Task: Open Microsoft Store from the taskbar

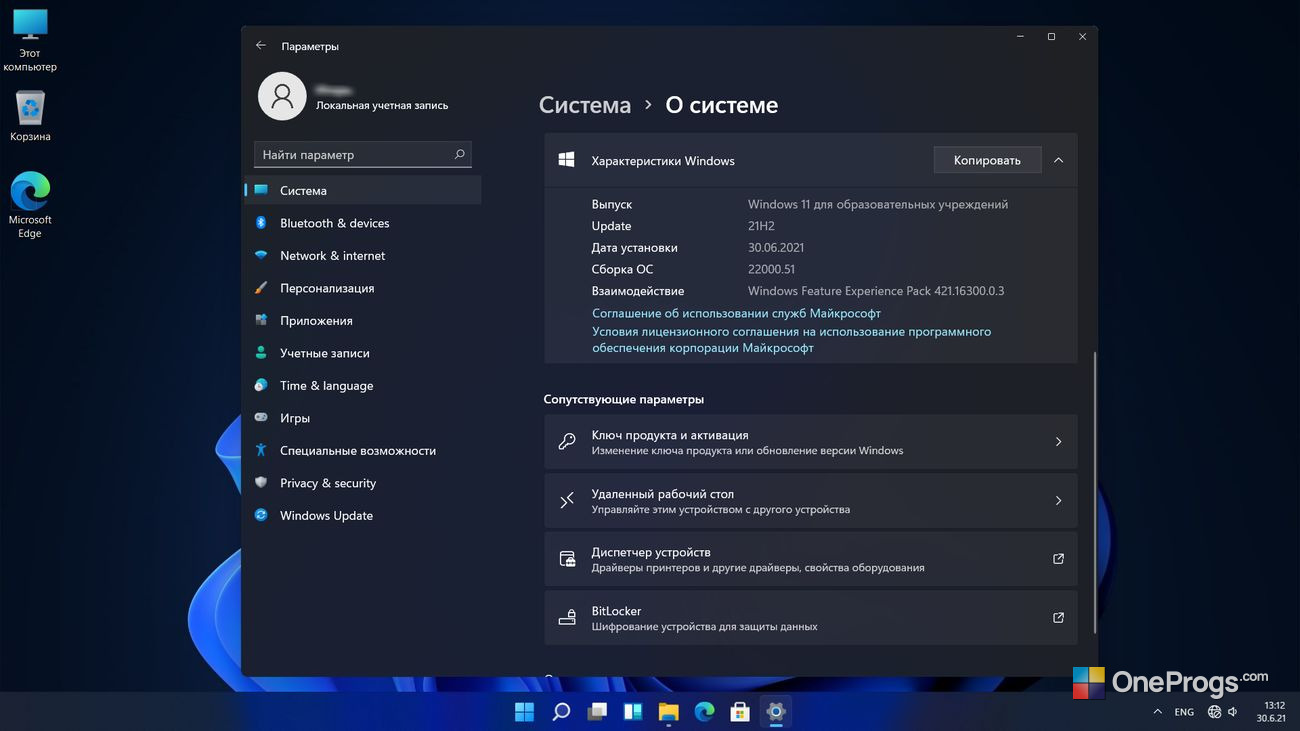Action: click(x=740, y=712)
